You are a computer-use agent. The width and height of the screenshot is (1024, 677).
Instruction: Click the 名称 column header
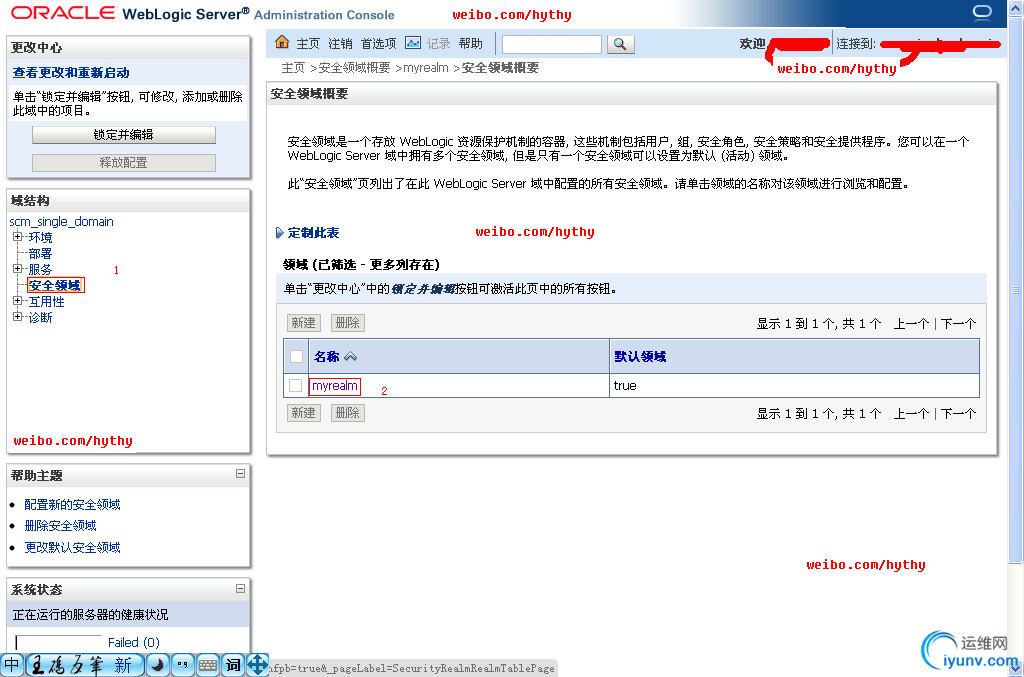327,356
